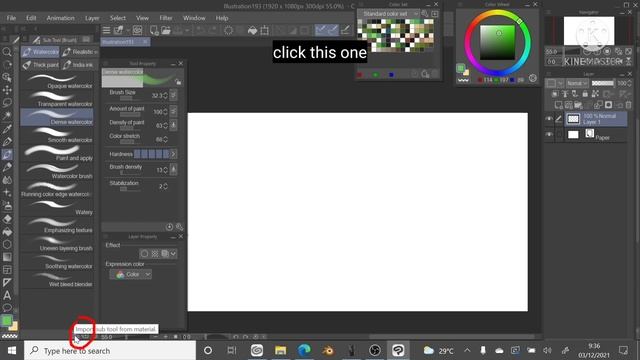Open the Filter menu

(166, 18)
